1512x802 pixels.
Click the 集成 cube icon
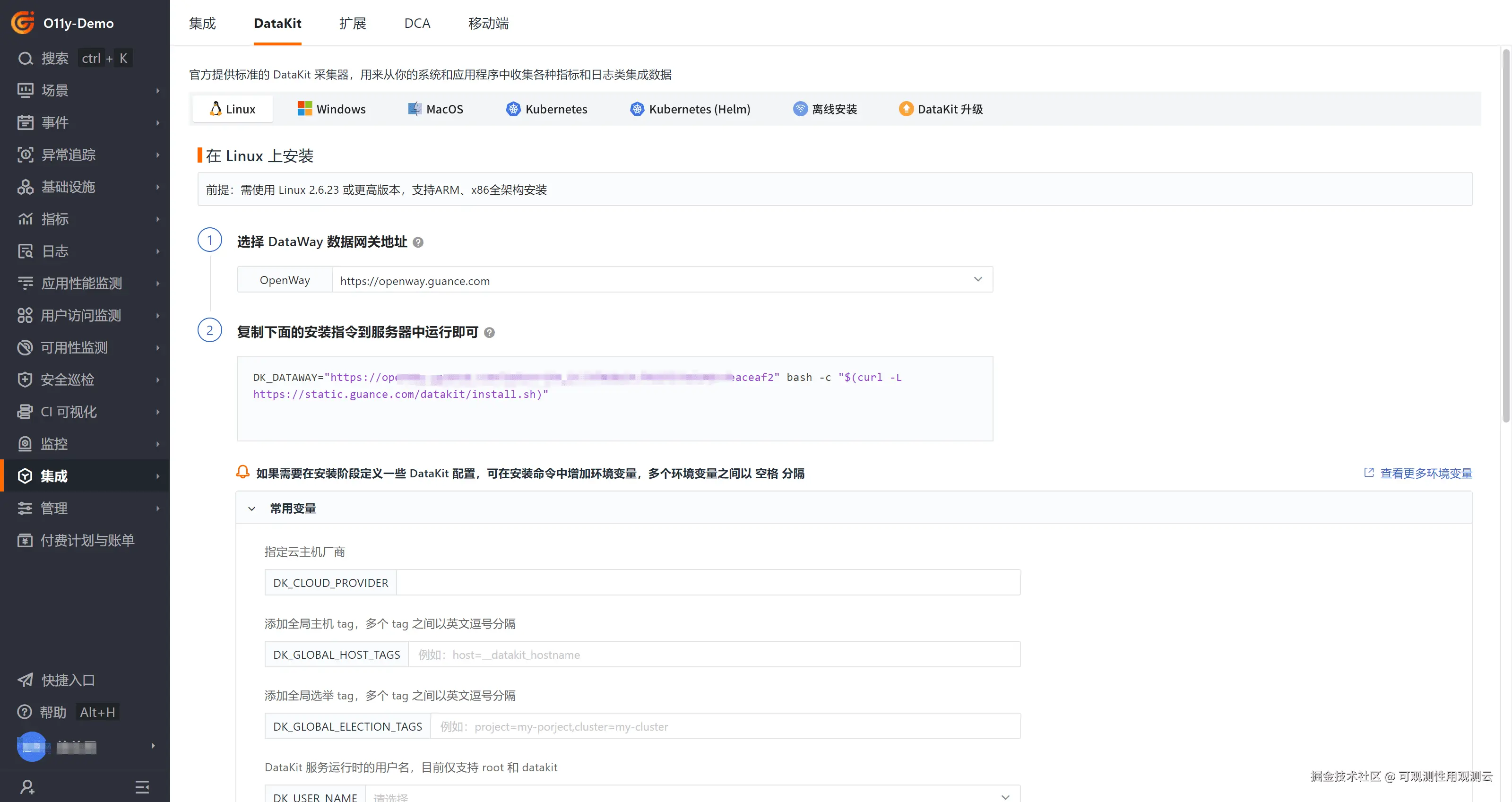click(x=25, y=476)
